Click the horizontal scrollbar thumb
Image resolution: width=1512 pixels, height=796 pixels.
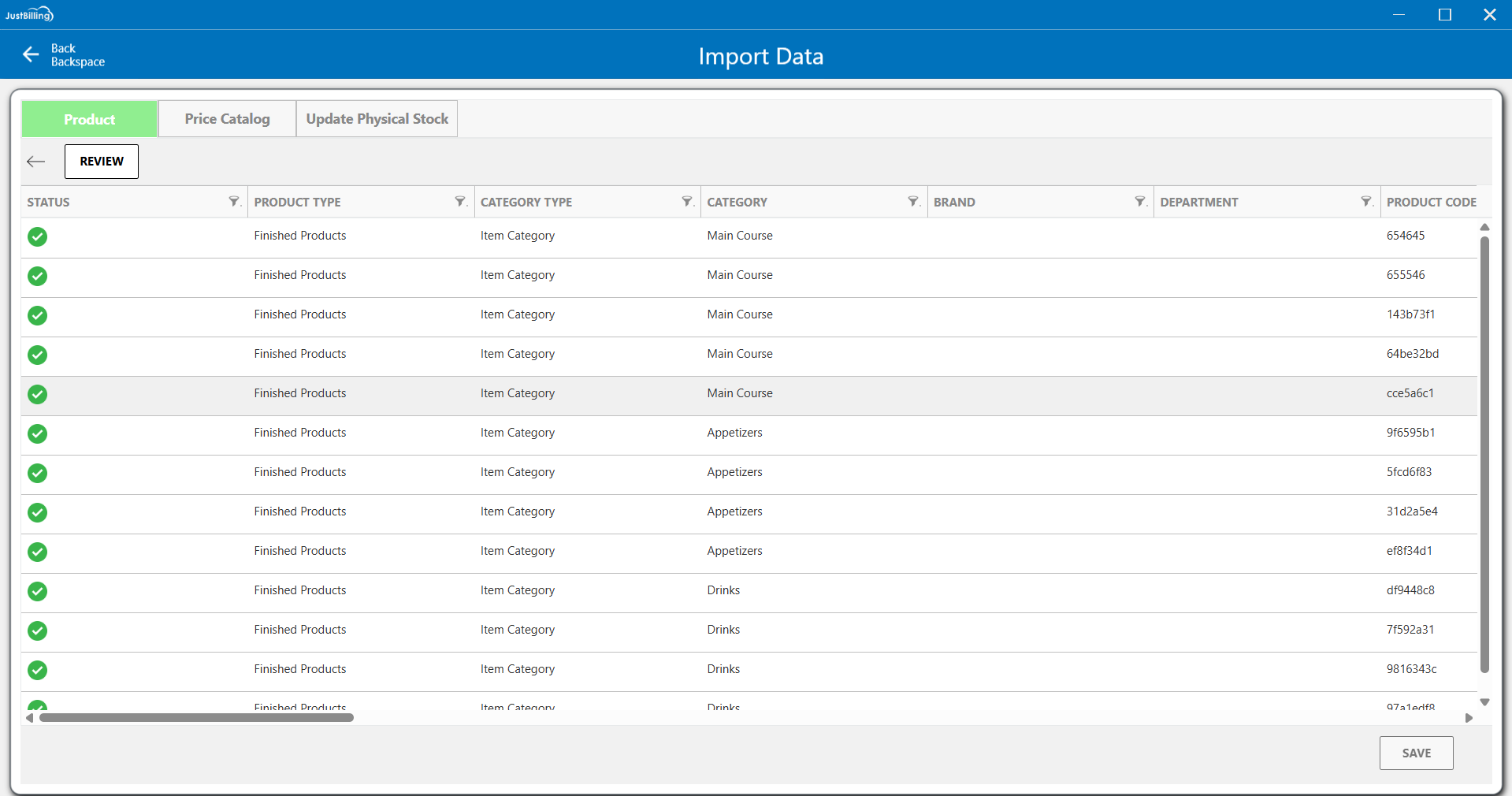(x=196, y=718)
